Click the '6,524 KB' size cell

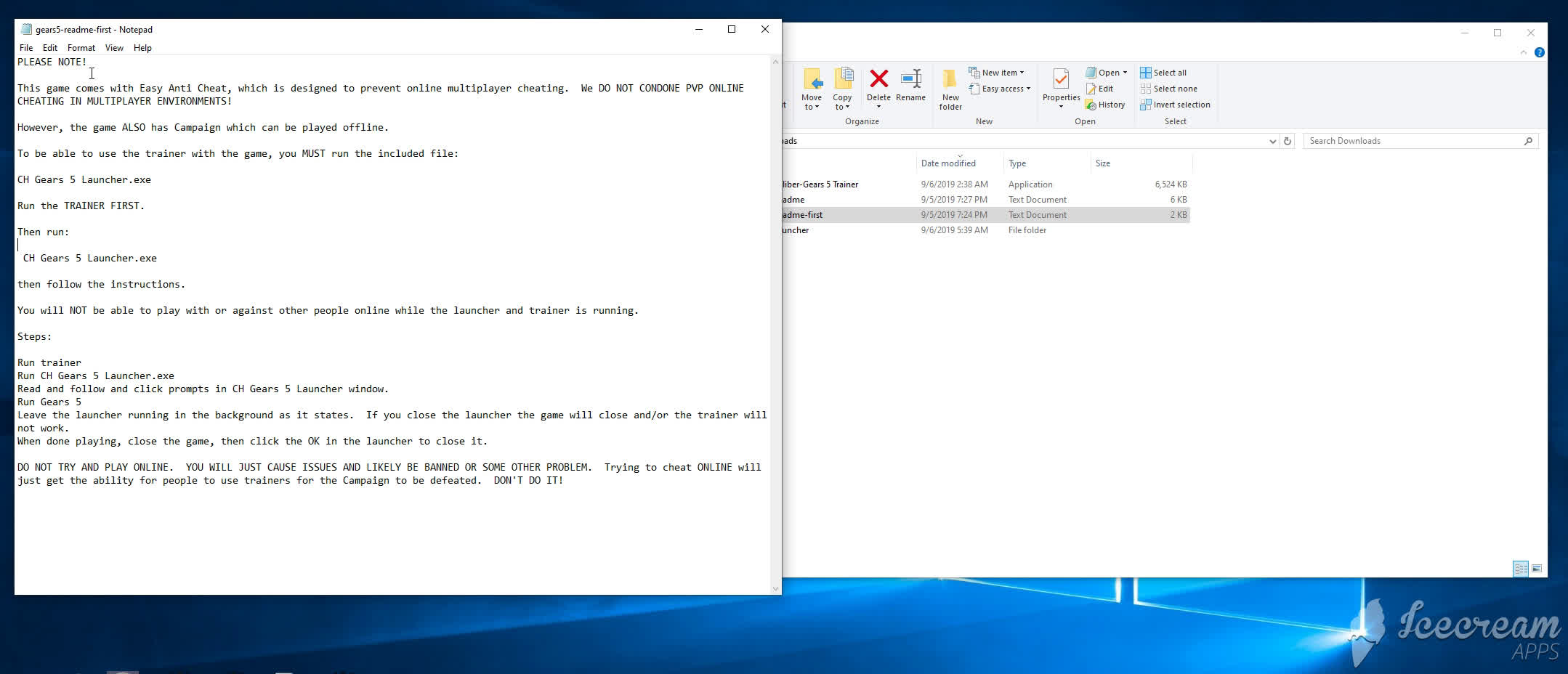tap(1171, 184)
